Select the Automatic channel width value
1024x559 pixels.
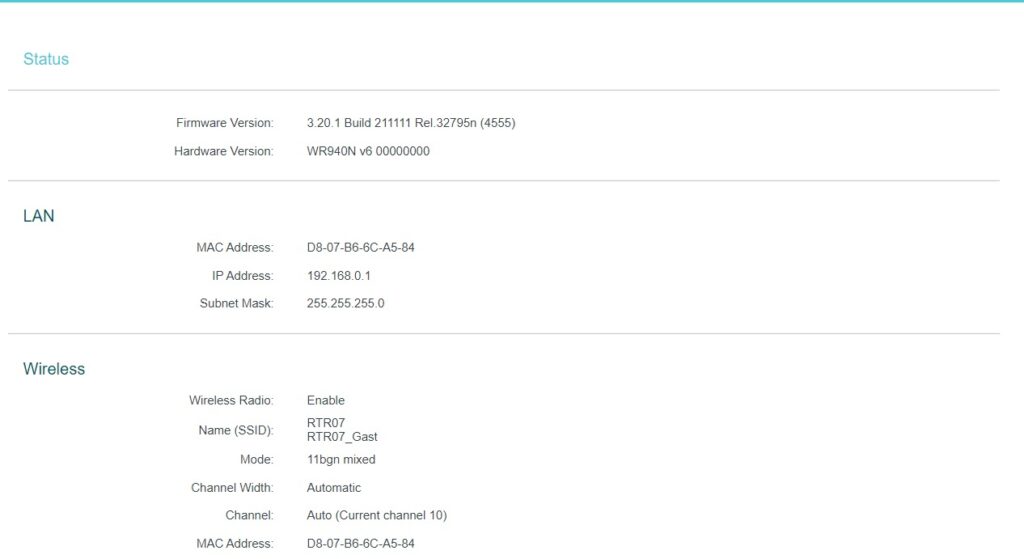click(334, 488)
